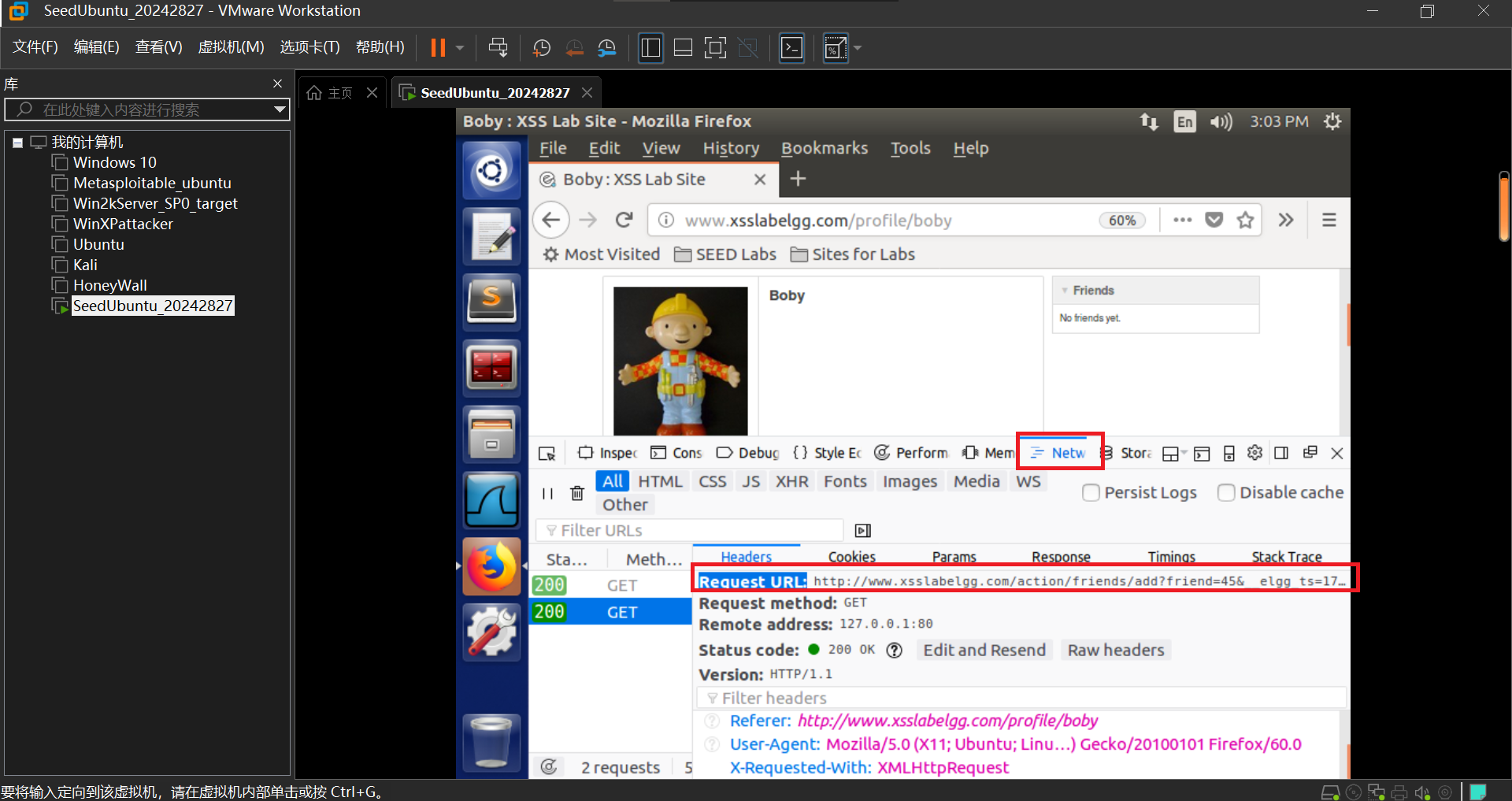The height and width of the screenshot is (801, 1512).
Task: Switch to the Response tab
Action: point(1061,556)
